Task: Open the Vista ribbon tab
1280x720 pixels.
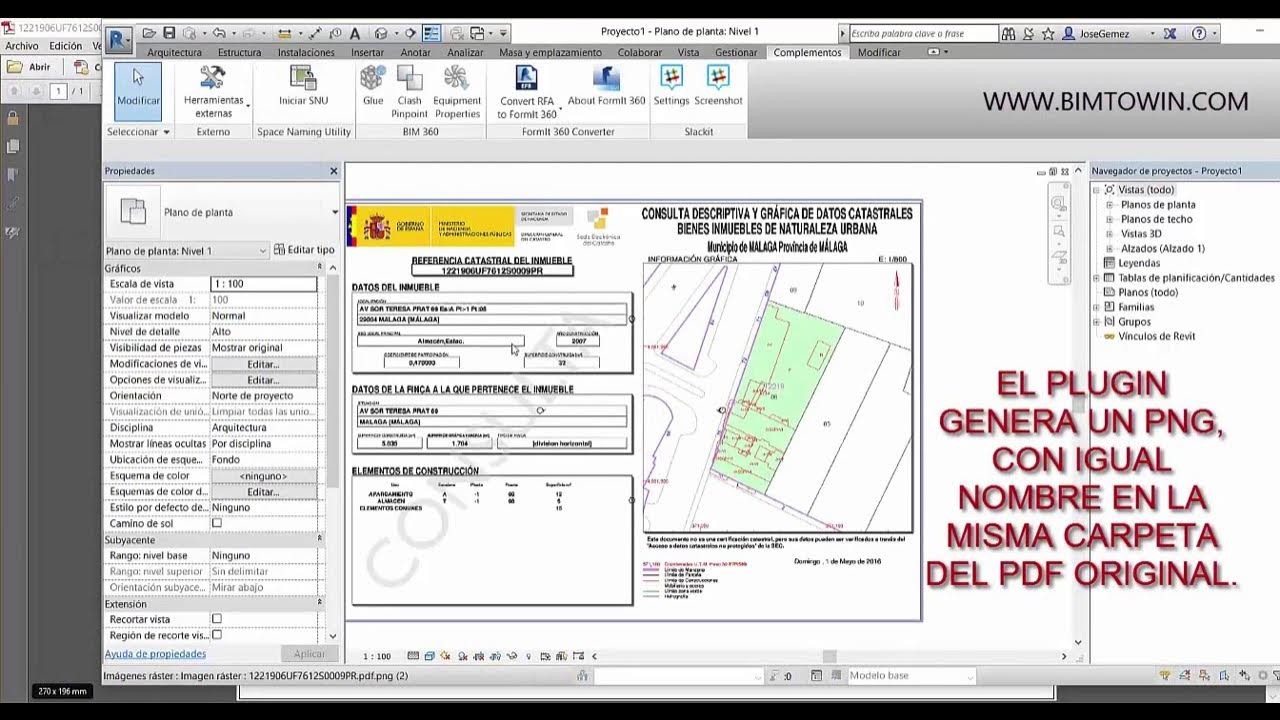Action: click(x=688, y=52)
